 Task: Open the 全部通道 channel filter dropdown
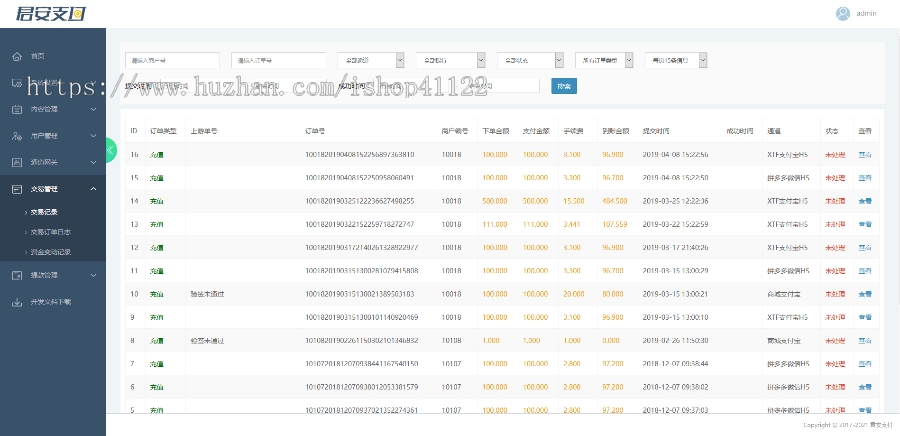coord(371,60)
